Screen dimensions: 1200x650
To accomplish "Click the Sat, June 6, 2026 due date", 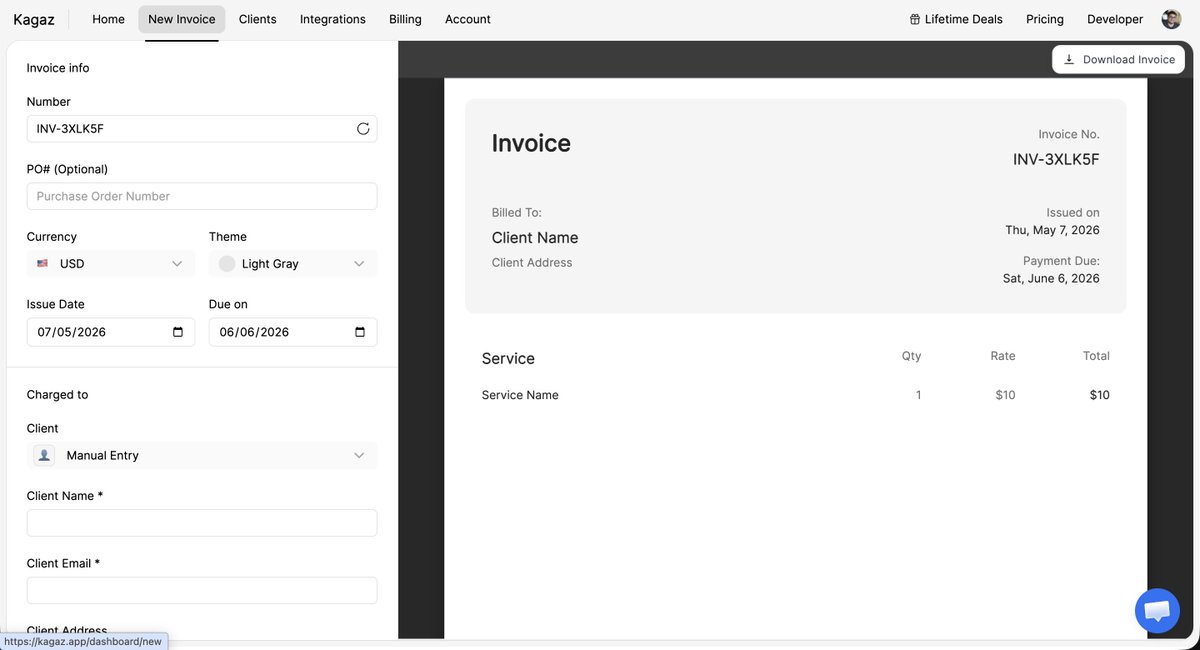I will coord(1051,279).
